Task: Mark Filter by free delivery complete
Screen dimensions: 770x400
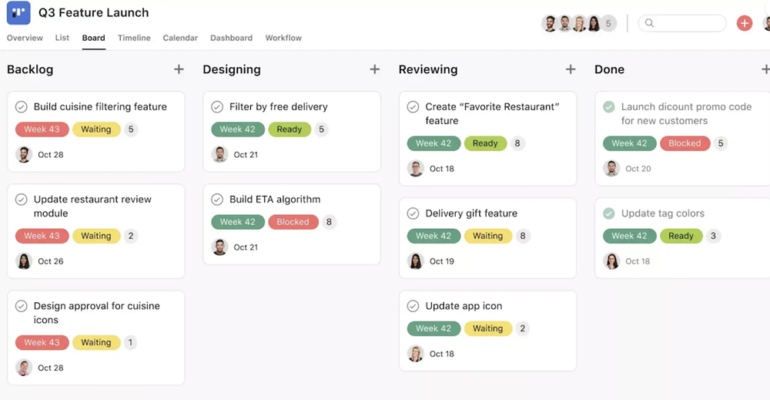Action: tap(217, 107)
